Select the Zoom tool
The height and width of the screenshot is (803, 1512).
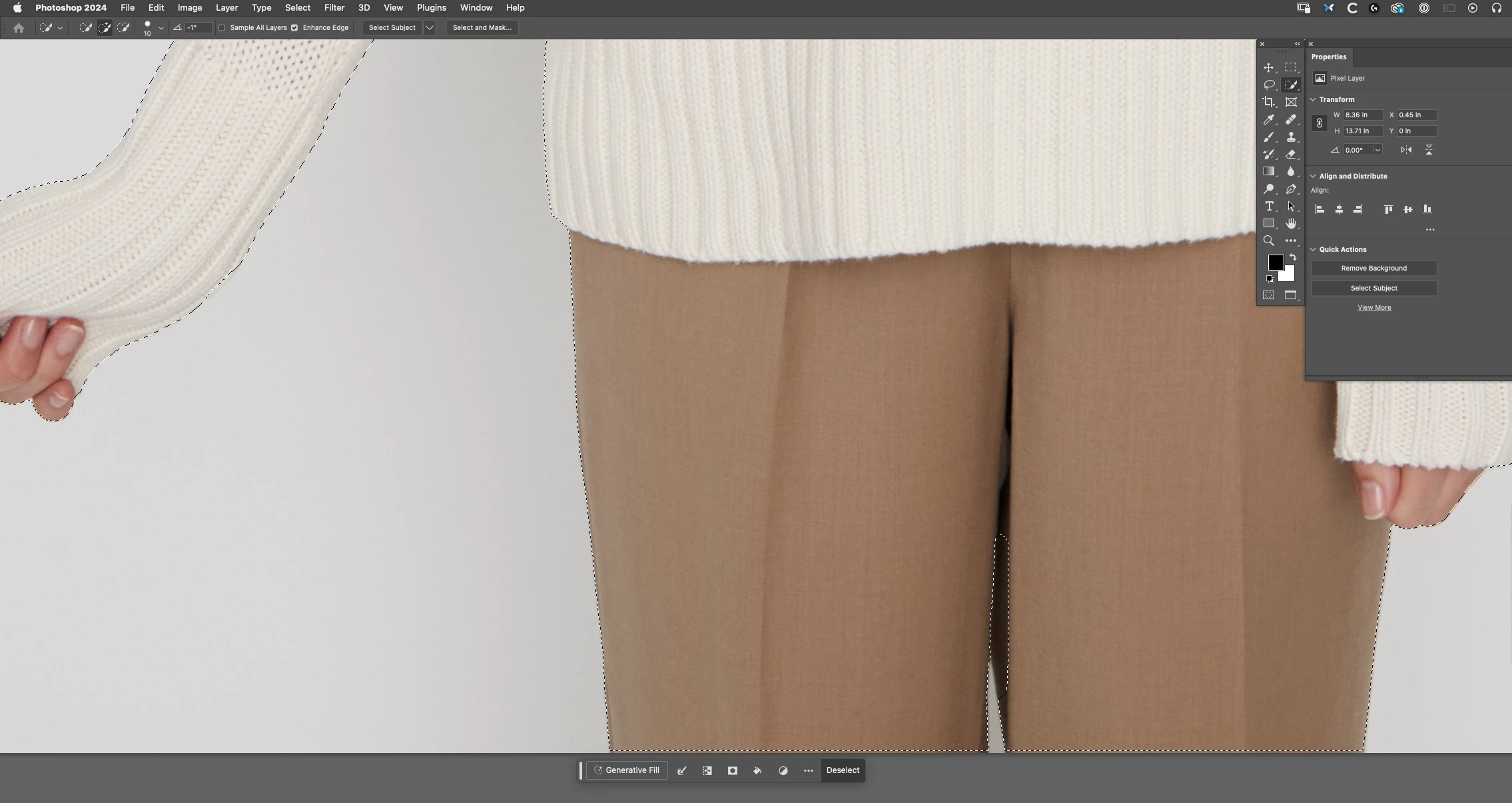[1269, 241]
